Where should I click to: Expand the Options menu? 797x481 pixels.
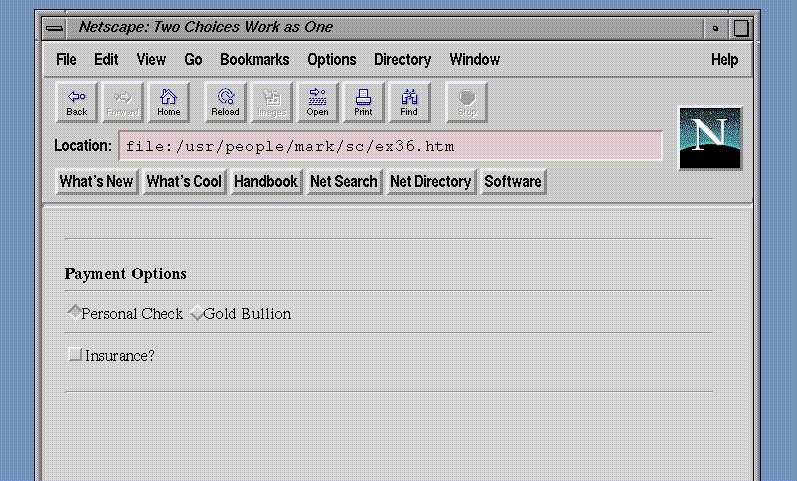[332, 60]
